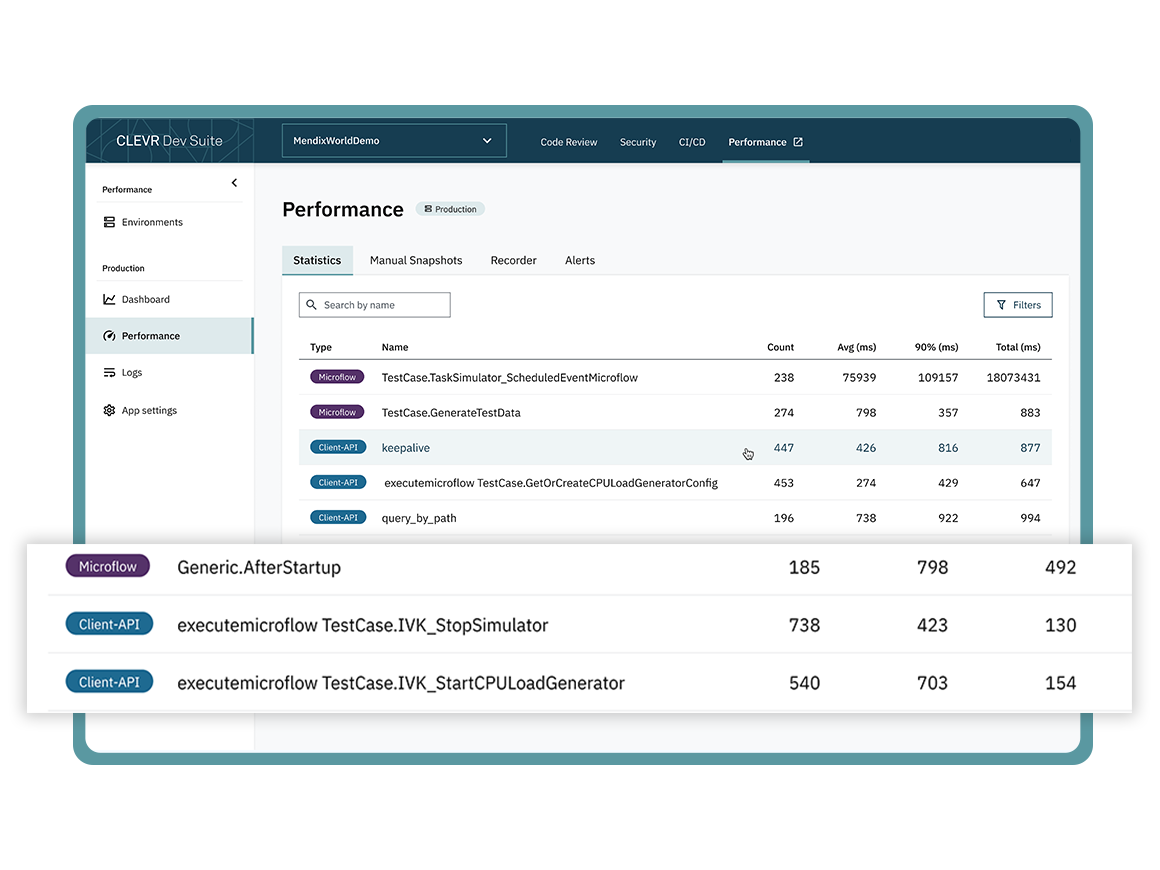Focus the Search by name field
The image size is (1160, 870).
coord(374,305)
